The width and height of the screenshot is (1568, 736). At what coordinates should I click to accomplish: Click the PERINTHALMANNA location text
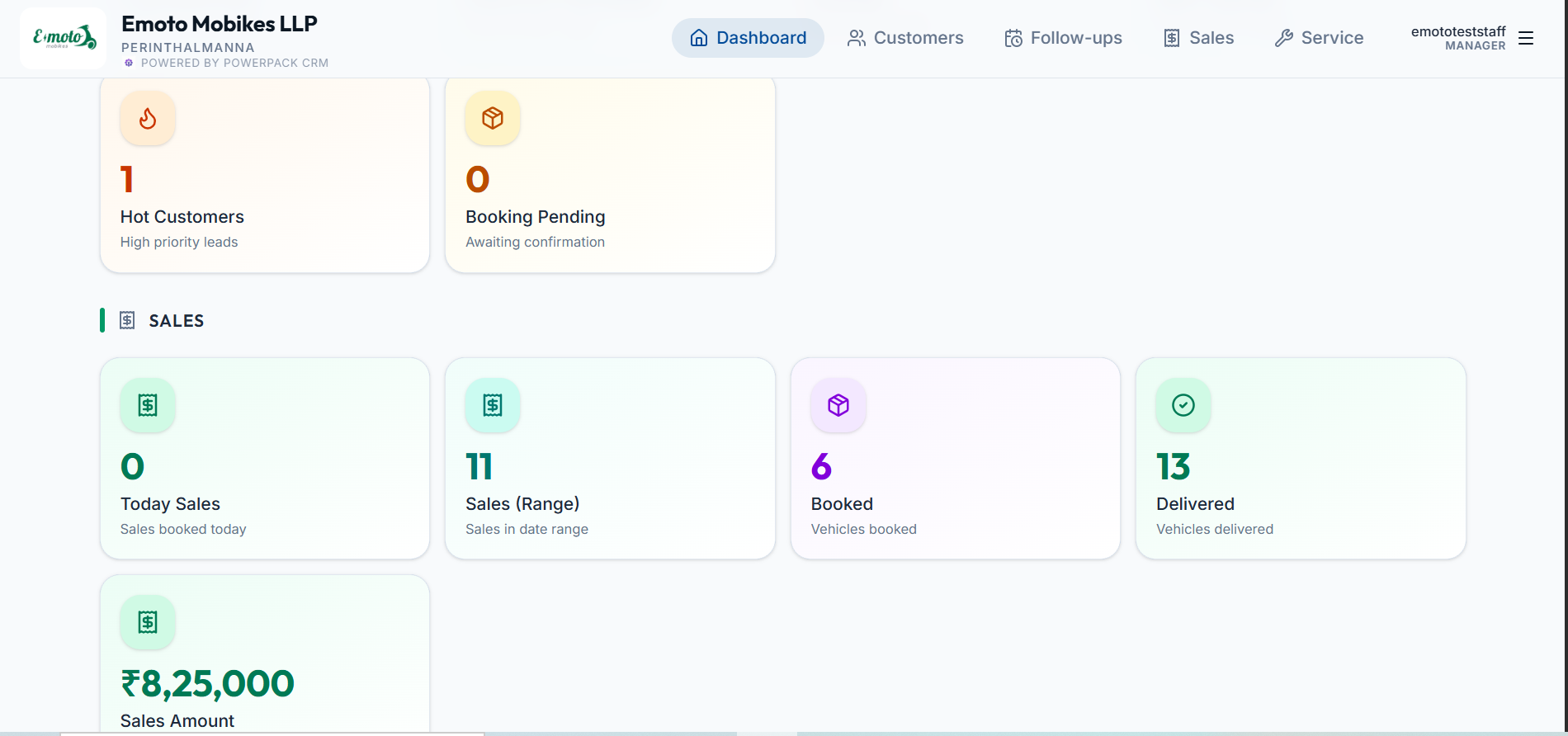(188, 48)
